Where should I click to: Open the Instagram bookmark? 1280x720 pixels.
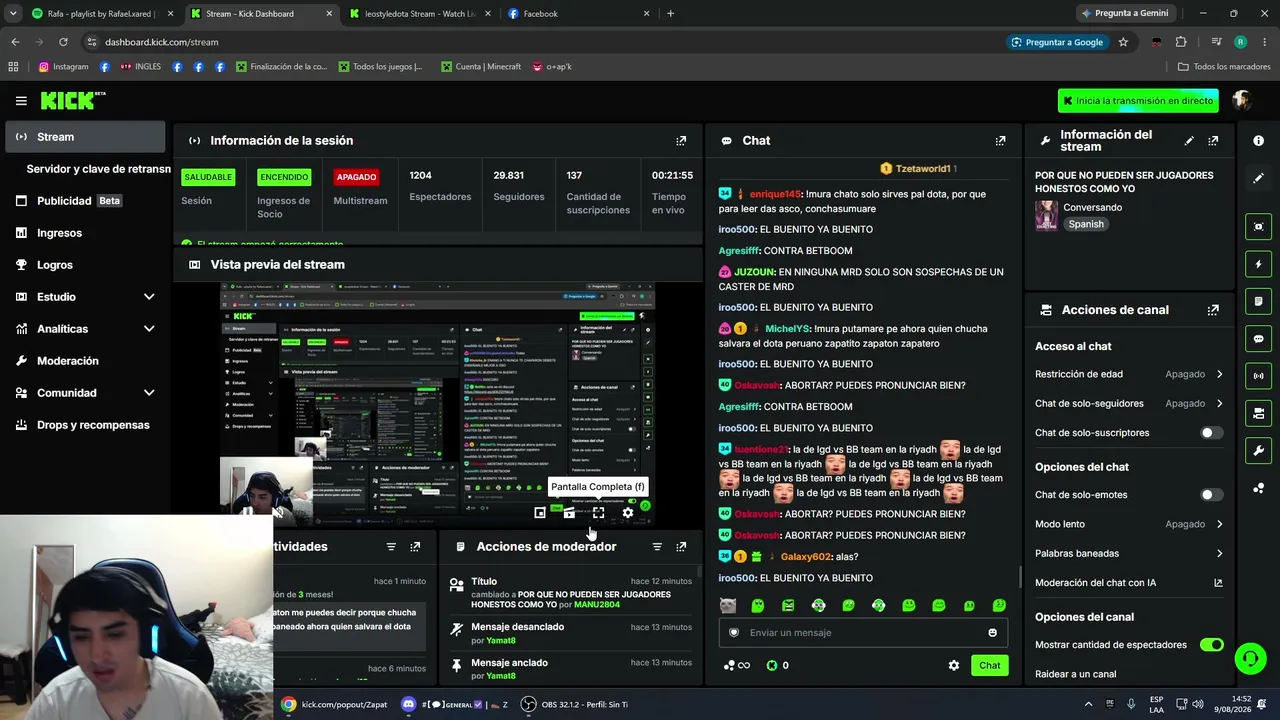click(x=63, y=67)
